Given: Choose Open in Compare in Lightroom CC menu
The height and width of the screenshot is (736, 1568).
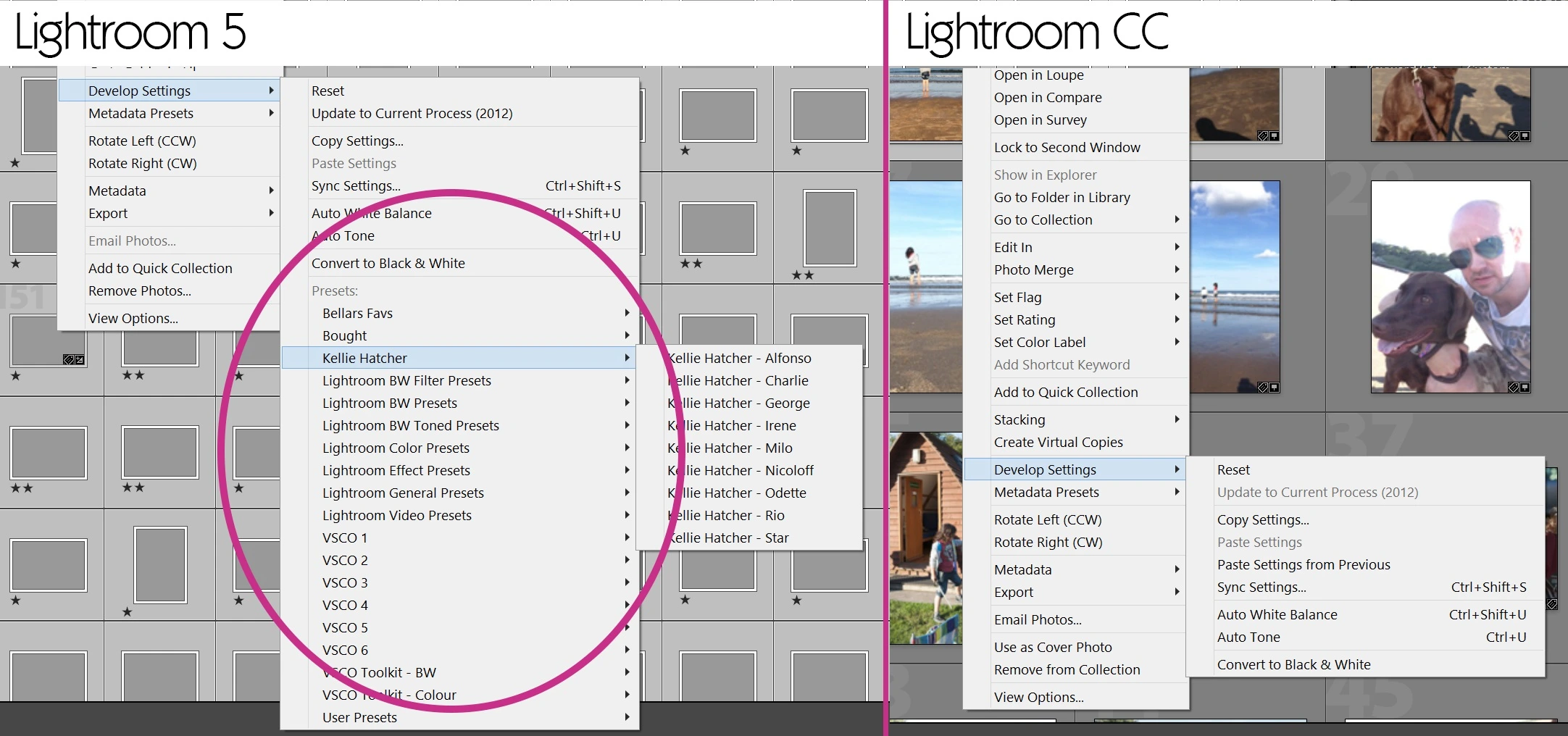Looking at the screenshot, I should point(1076,97).
